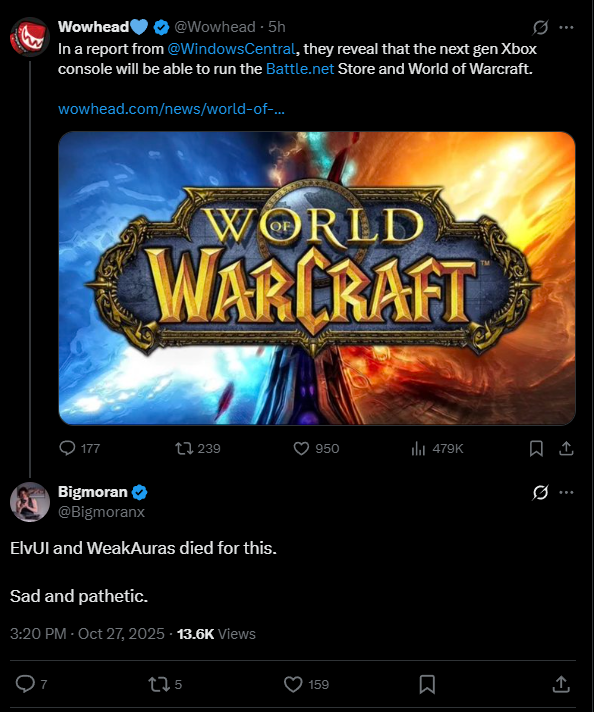
Task: Click Grok icon on Wowhead's post
Action: pos(540,28)
